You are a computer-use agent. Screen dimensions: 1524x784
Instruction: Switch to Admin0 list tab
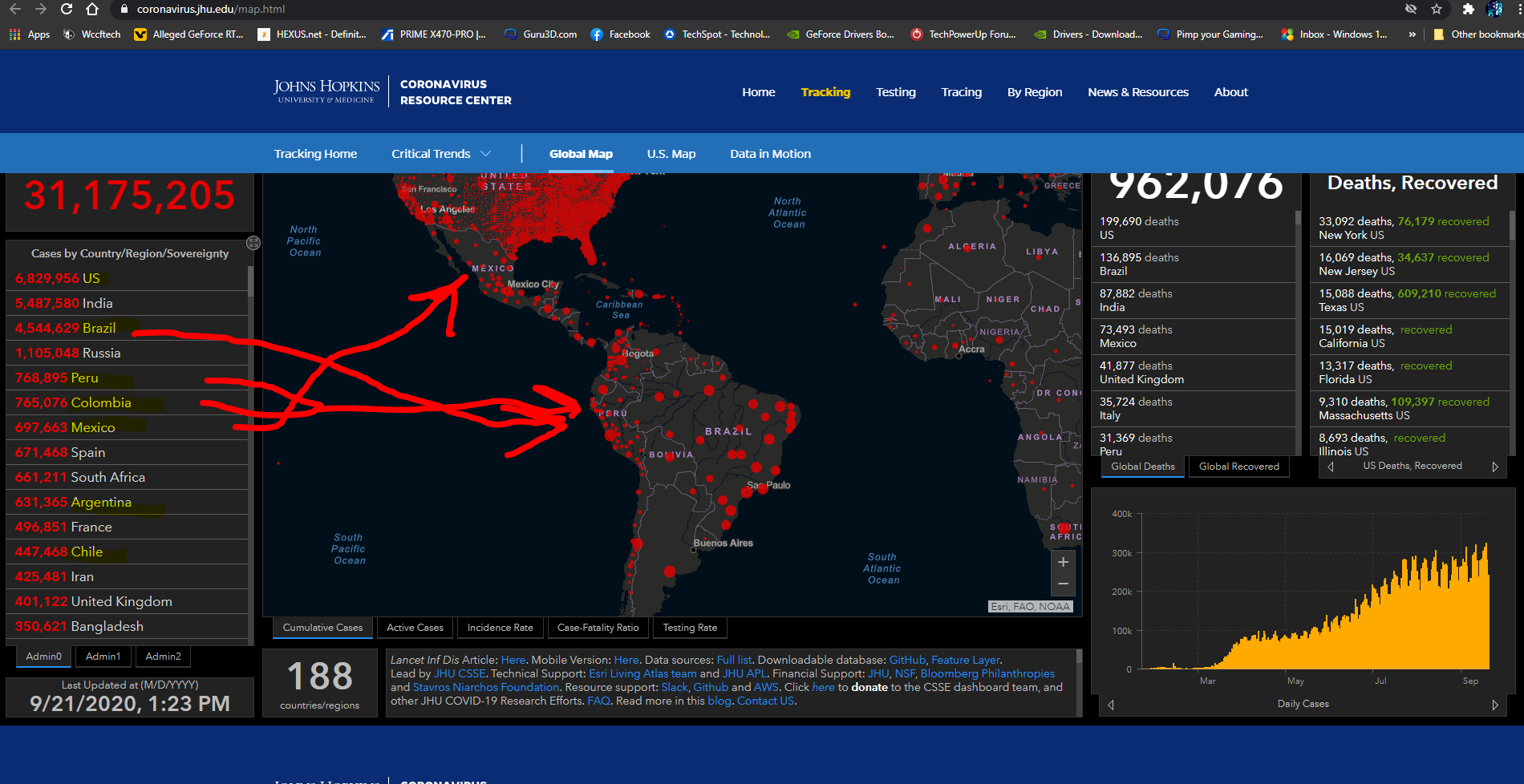coord(43,657)
